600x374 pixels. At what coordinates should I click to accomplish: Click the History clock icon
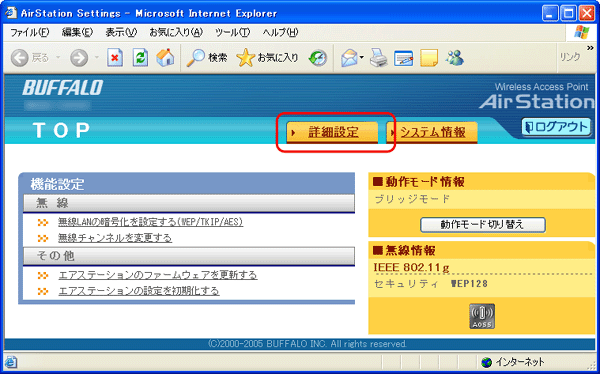[318, 58]
